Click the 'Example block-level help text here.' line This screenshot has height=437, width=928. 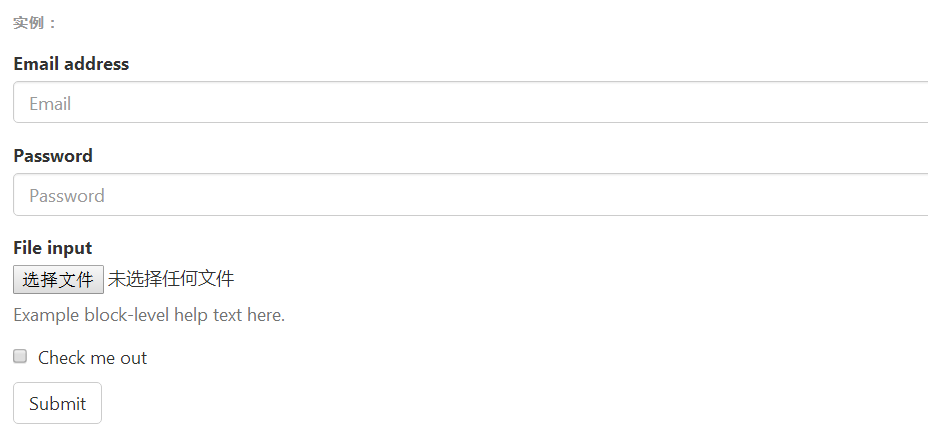click(149, 315)
